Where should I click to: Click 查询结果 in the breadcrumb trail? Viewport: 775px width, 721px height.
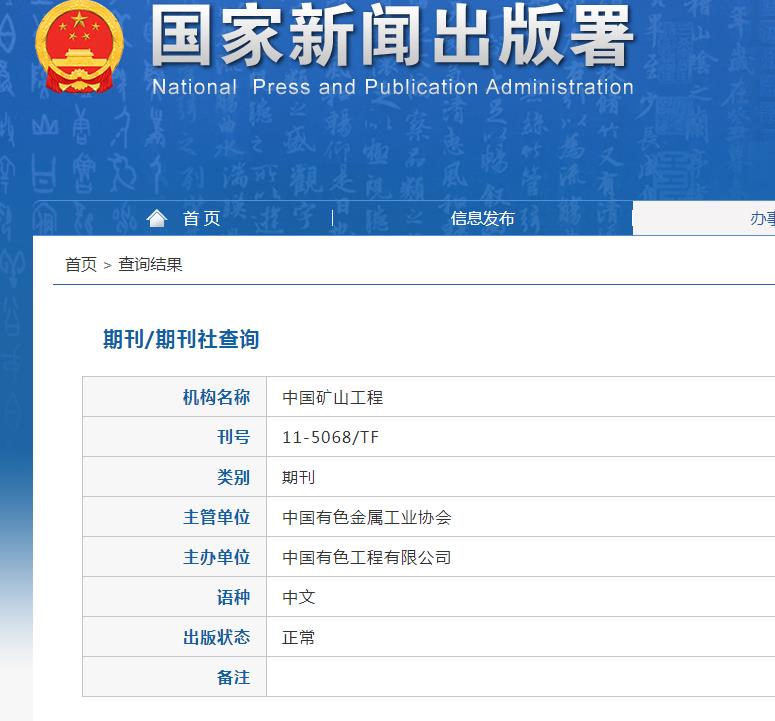150,265
